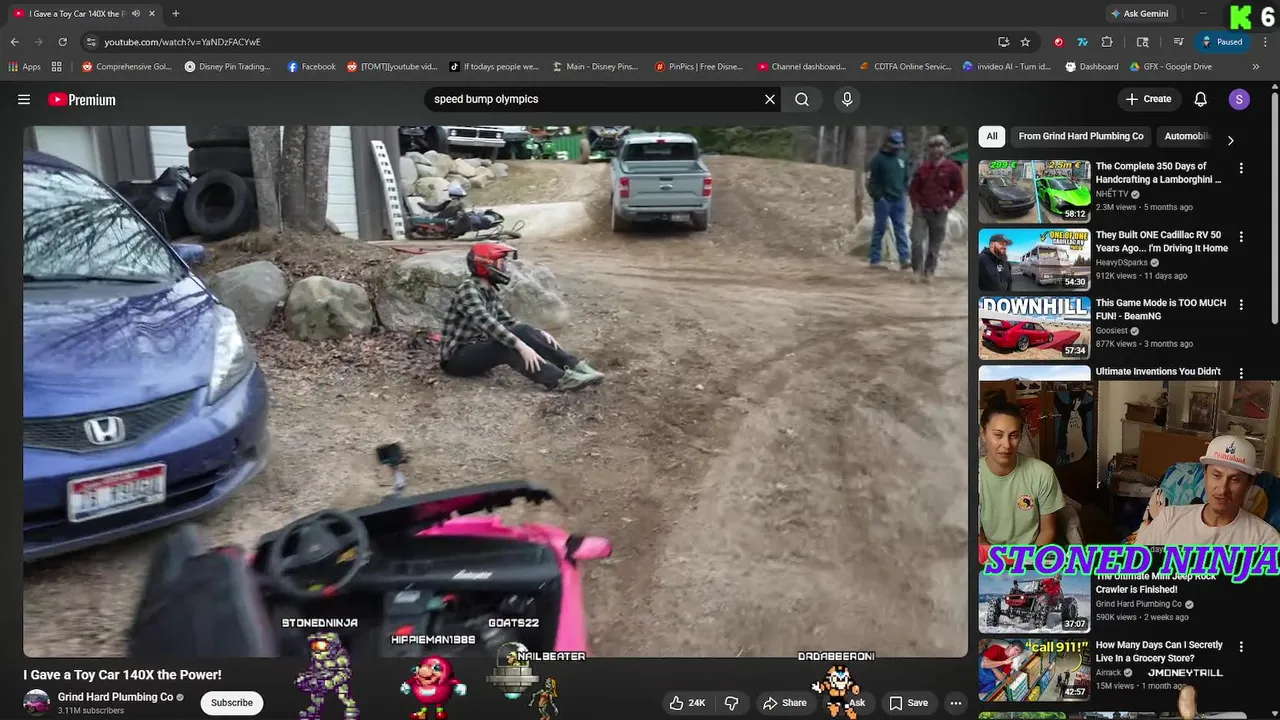The image size is (1280, 720).
Task: Click the video player to toggle playback
Action: 495,391
